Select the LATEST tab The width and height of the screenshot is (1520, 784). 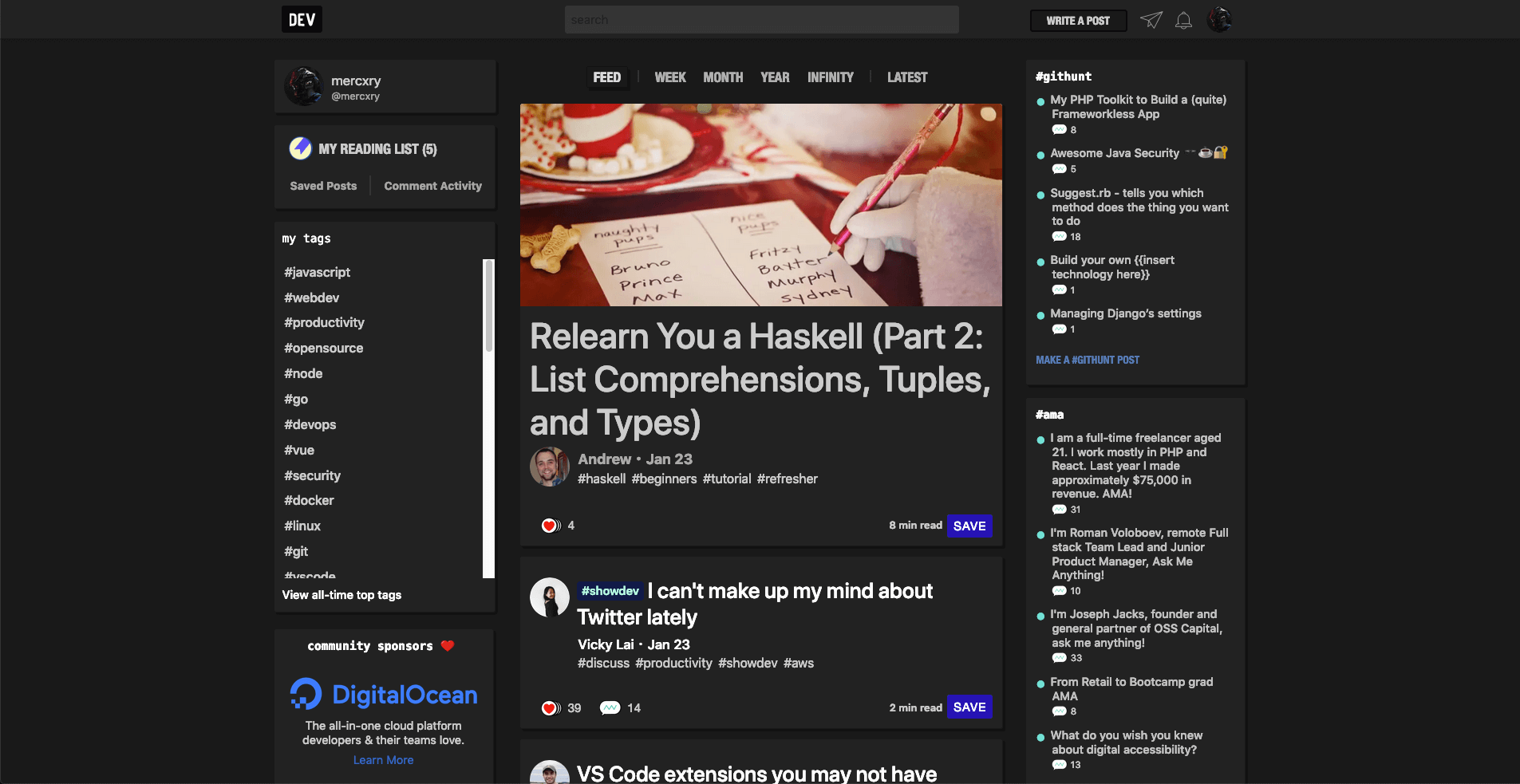(x=906, y=77)
